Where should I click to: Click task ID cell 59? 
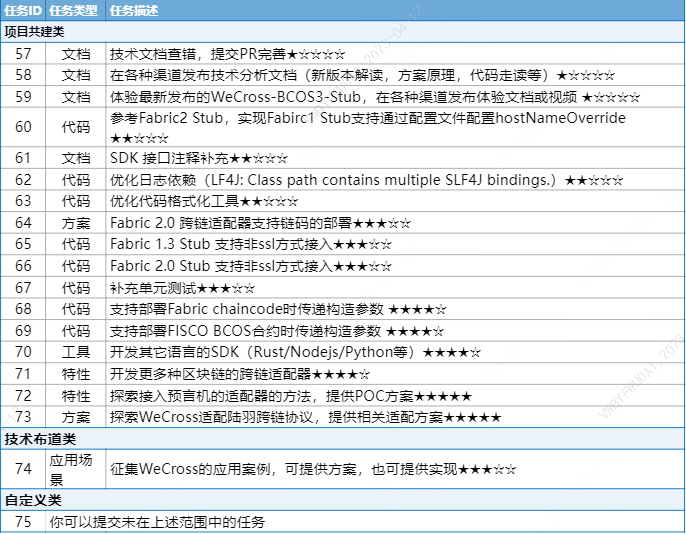coord(23,97)
